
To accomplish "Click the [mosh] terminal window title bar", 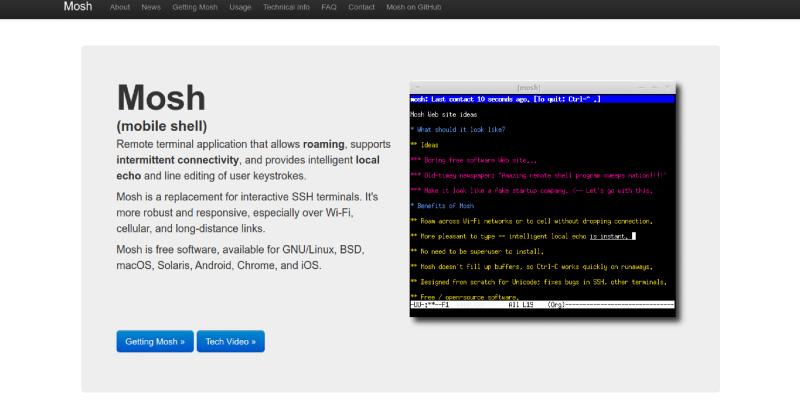I will tap(543, 88).
